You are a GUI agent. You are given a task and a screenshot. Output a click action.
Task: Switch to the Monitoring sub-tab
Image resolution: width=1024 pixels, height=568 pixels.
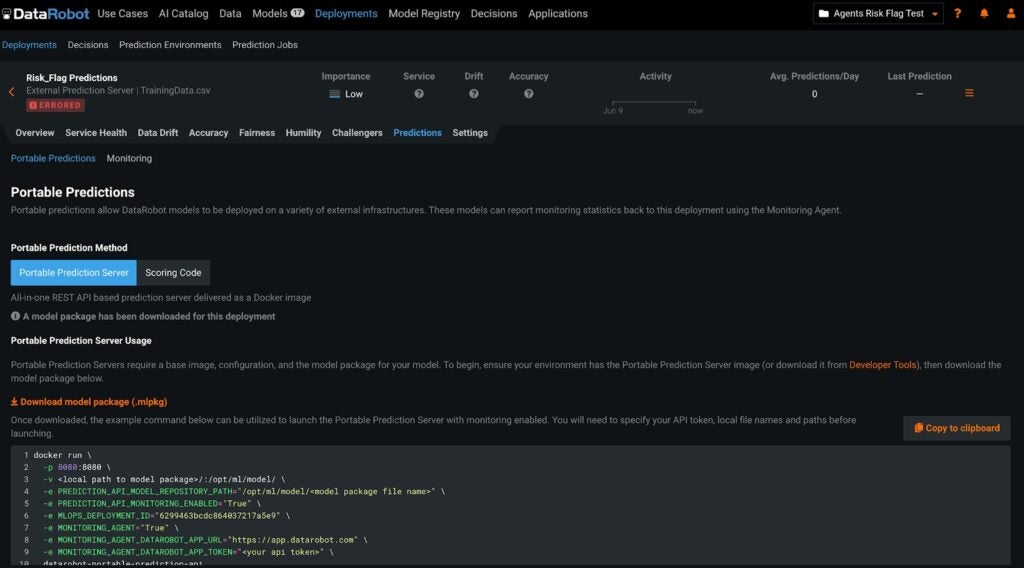(x=129, y=158)
